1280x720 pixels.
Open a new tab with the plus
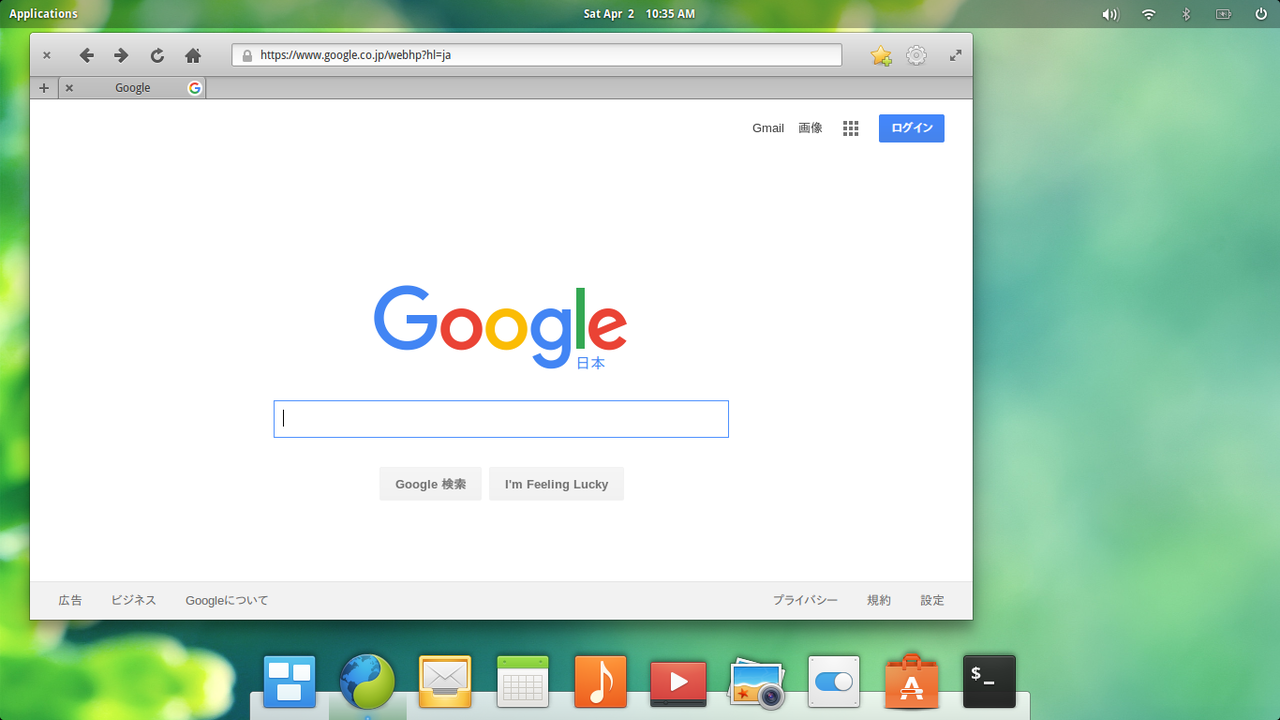44,88
